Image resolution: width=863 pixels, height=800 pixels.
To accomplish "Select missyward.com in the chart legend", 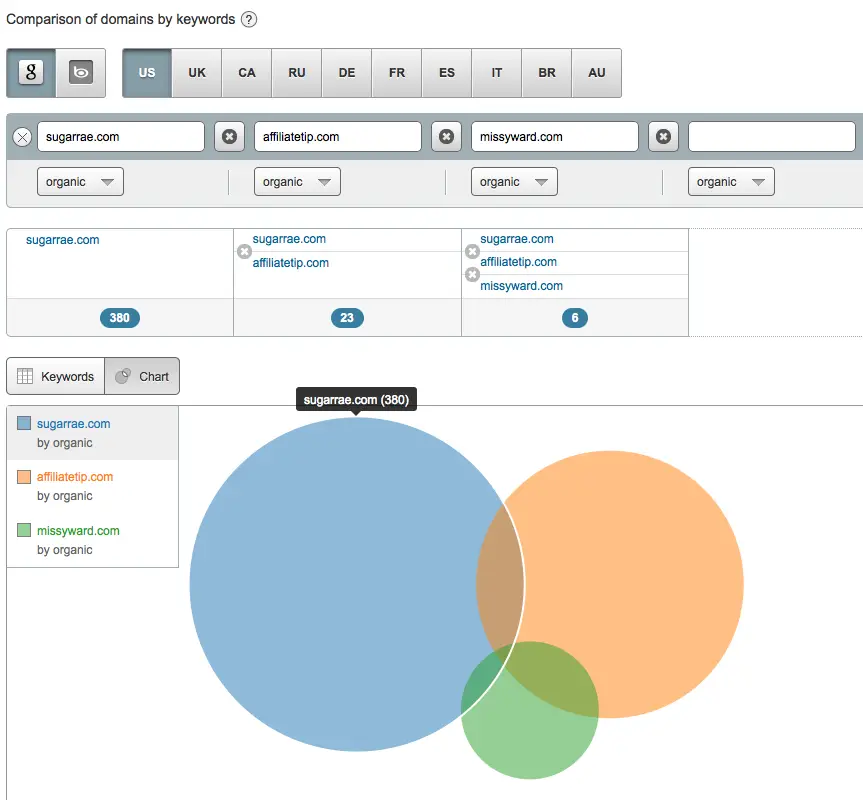I will (x=92, y=540).
